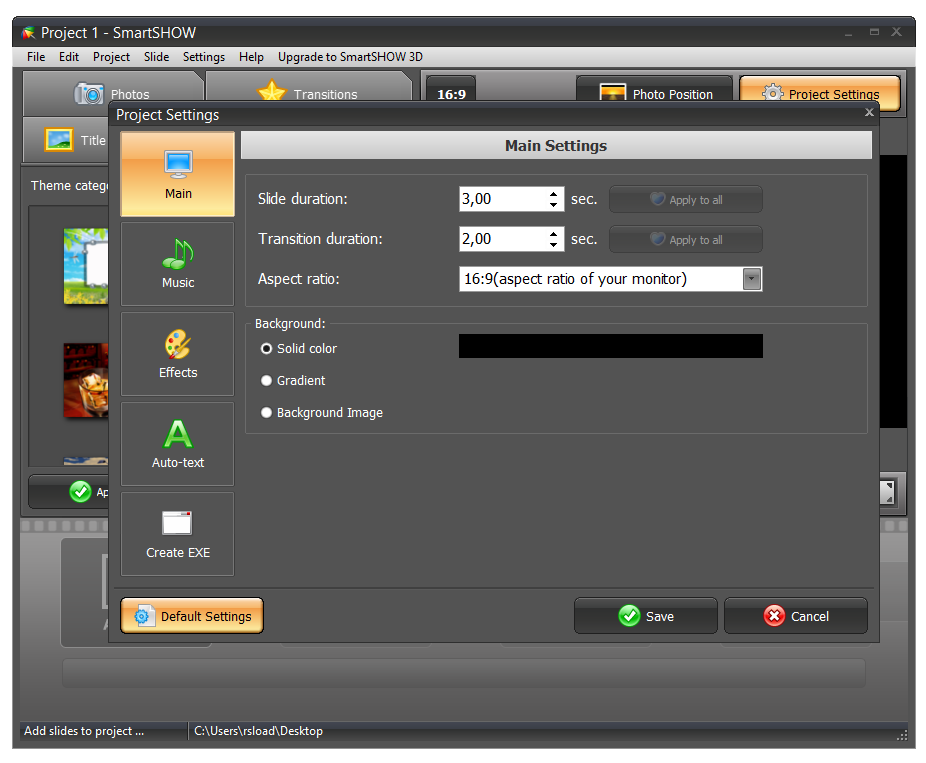Click the Photo Position picture icon

[x=612, y=93]
